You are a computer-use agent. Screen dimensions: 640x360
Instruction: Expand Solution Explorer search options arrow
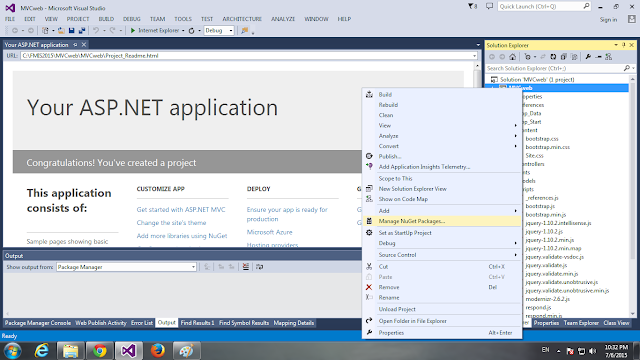633,68
